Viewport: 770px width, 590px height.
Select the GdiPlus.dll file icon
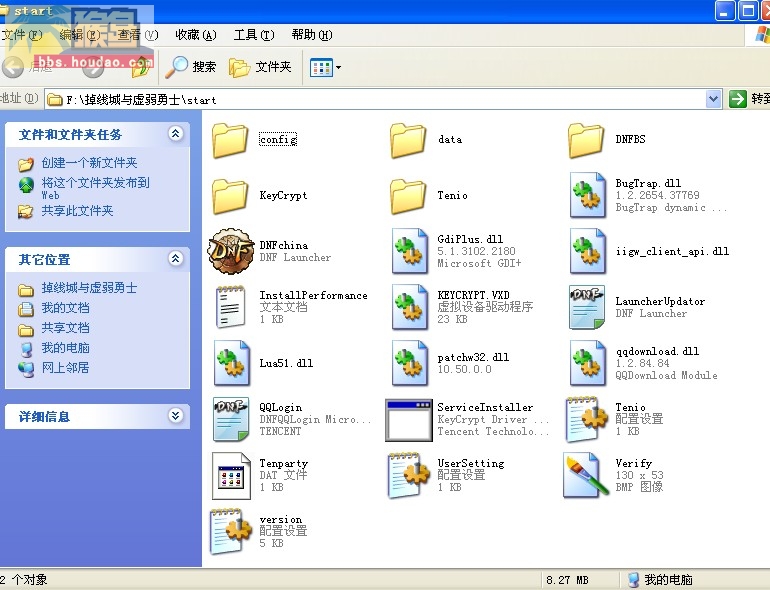pos(409,251)
